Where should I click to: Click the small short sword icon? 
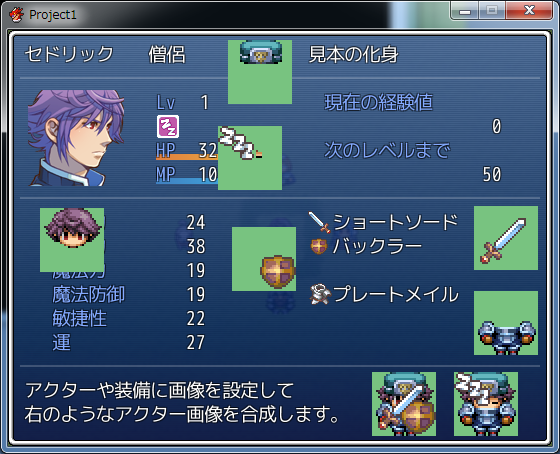click(319, 222)
